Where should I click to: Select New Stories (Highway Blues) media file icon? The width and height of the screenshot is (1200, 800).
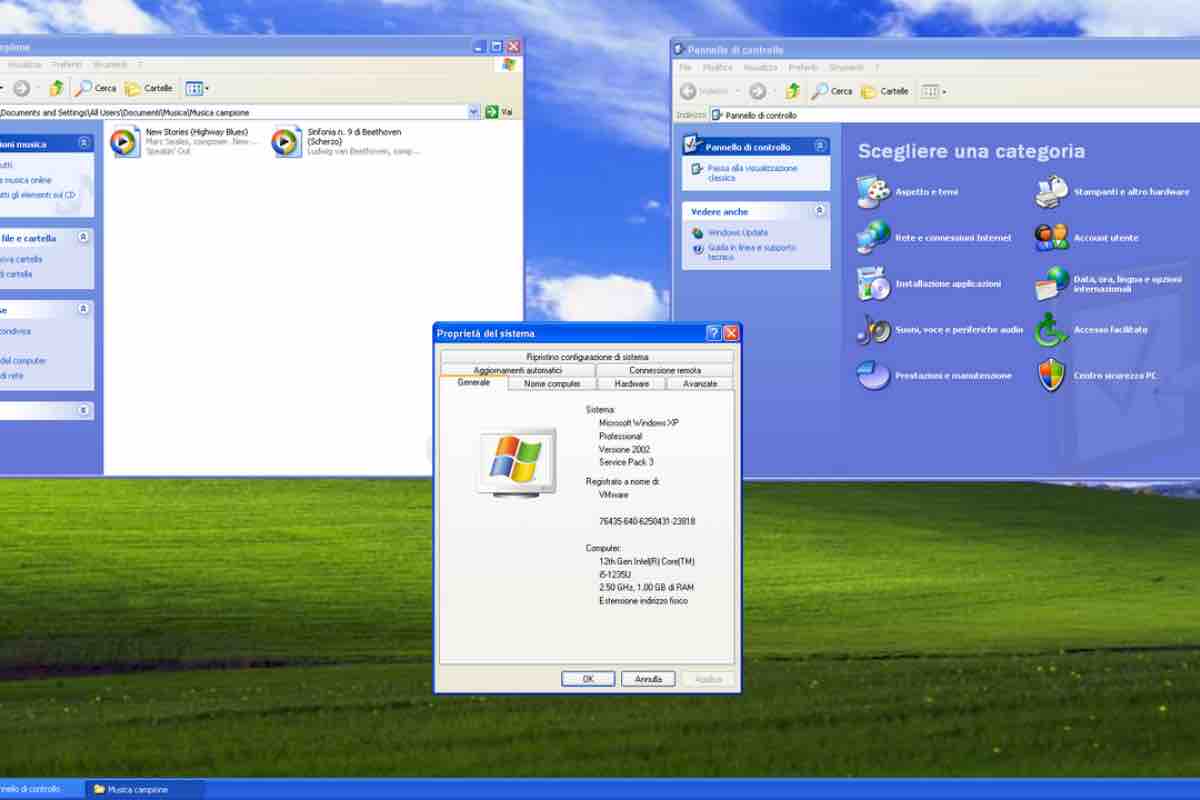125,142
